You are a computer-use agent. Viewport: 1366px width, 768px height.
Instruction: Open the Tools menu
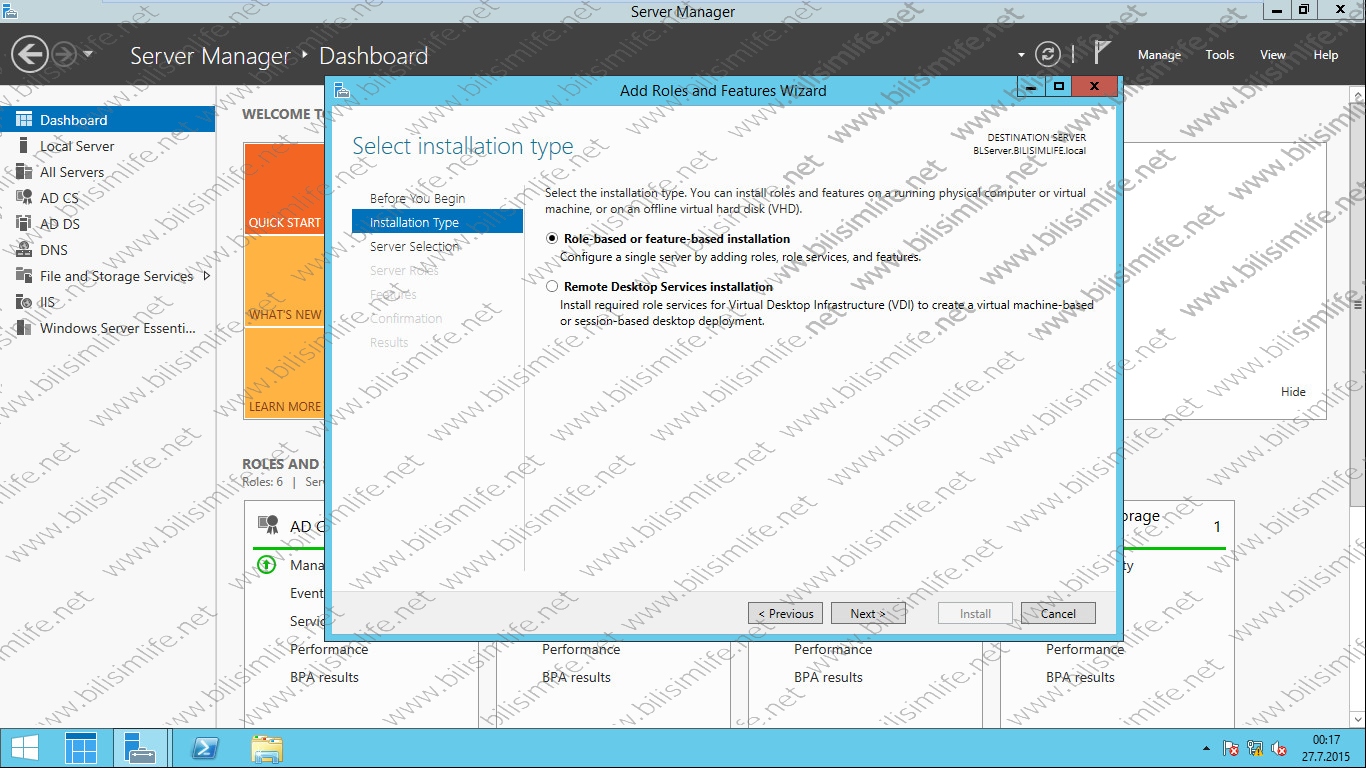tap(1219, 55)
